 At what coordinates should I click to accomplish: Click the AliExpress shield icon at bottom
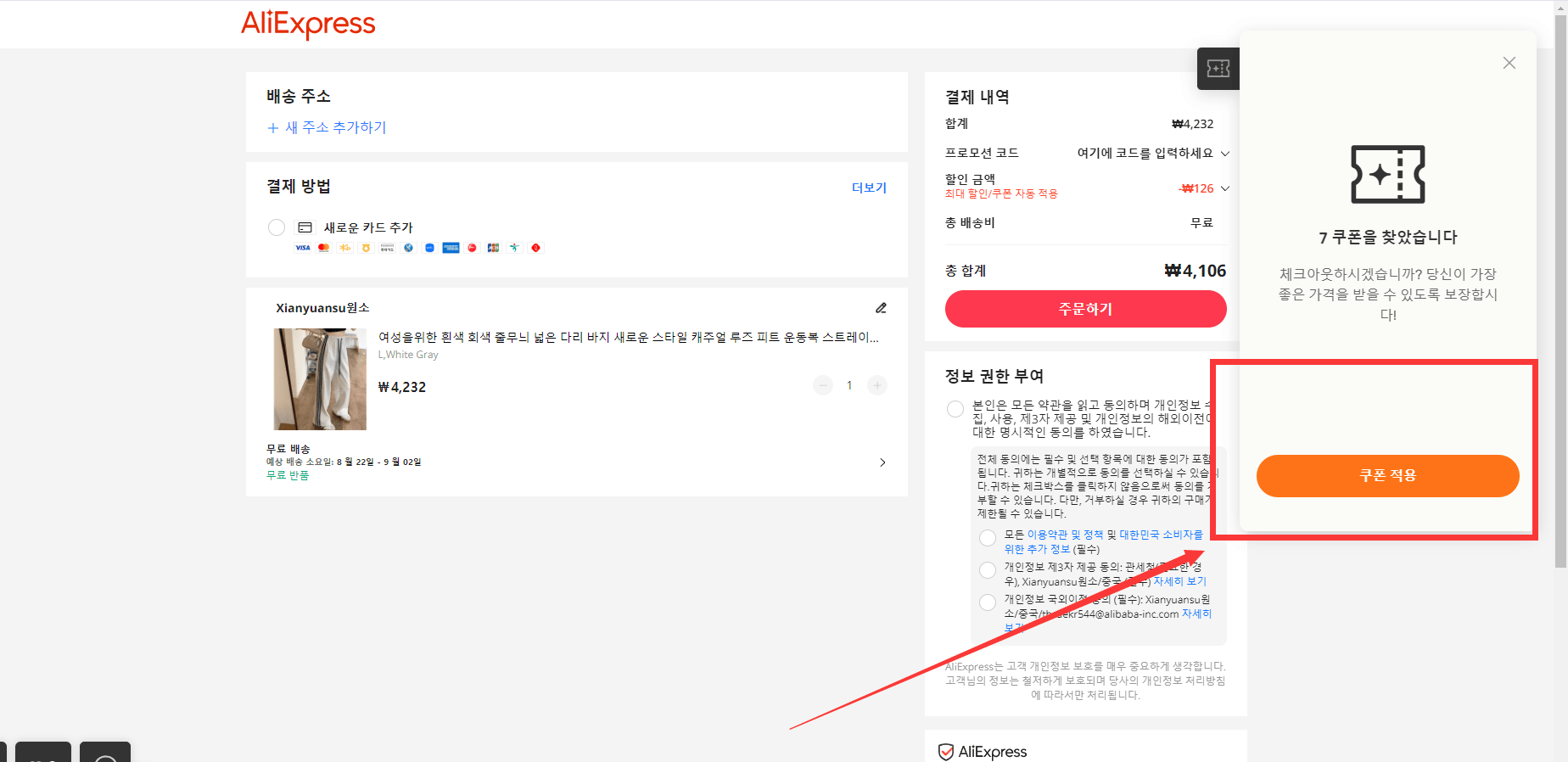coord(946,752)
